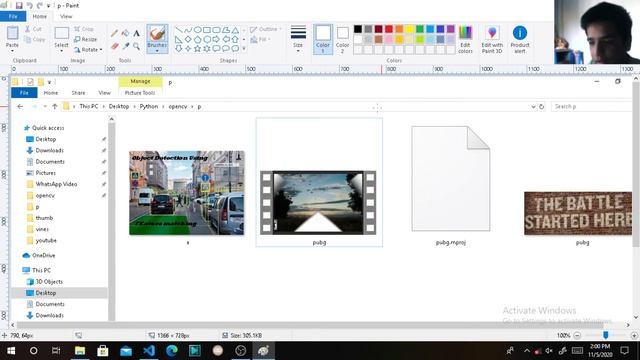Select the Eraser tool
The width and height of the screenshot is (640, 360).
click(115, 47)
